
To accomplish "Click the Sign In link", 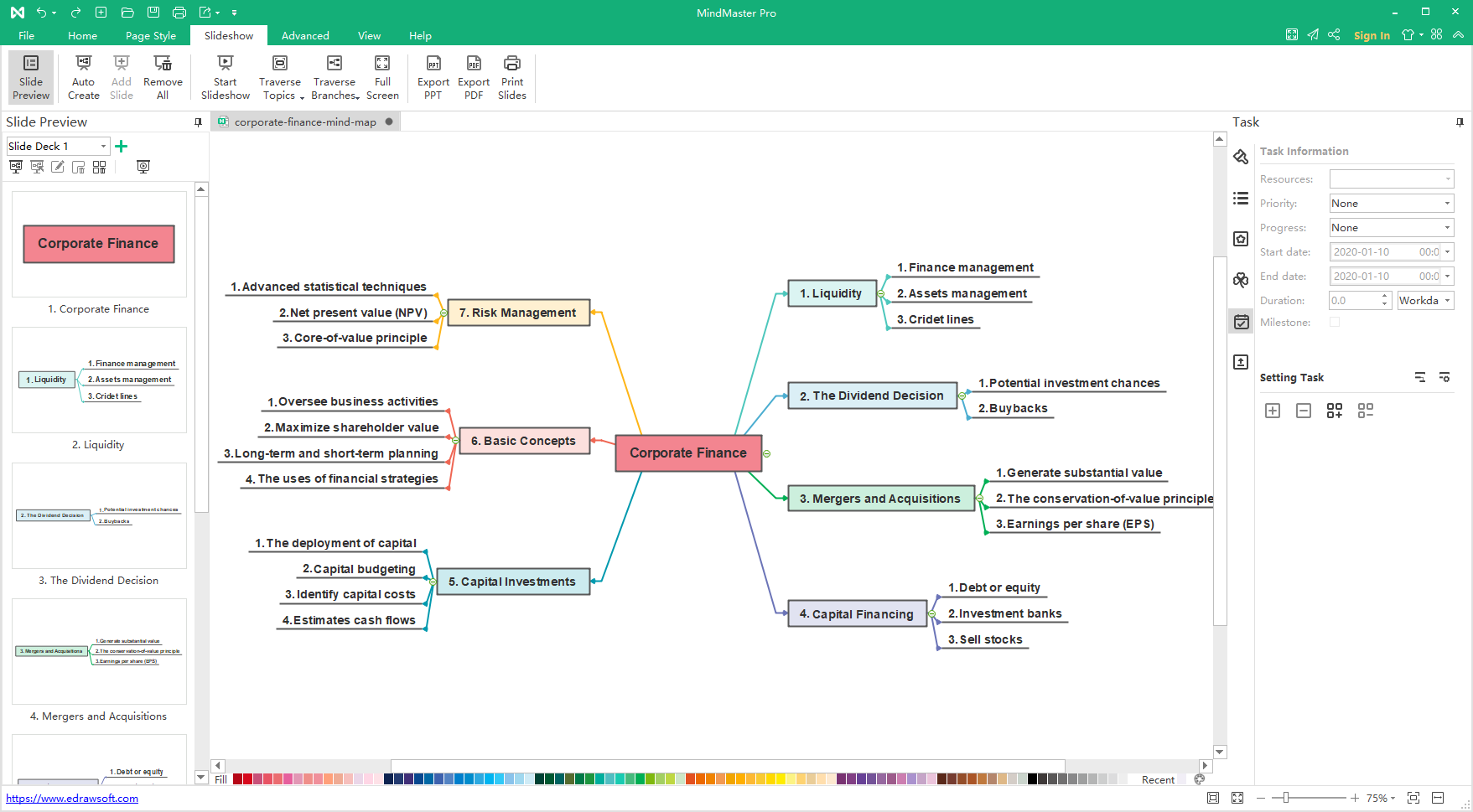I will (1372, 36).
